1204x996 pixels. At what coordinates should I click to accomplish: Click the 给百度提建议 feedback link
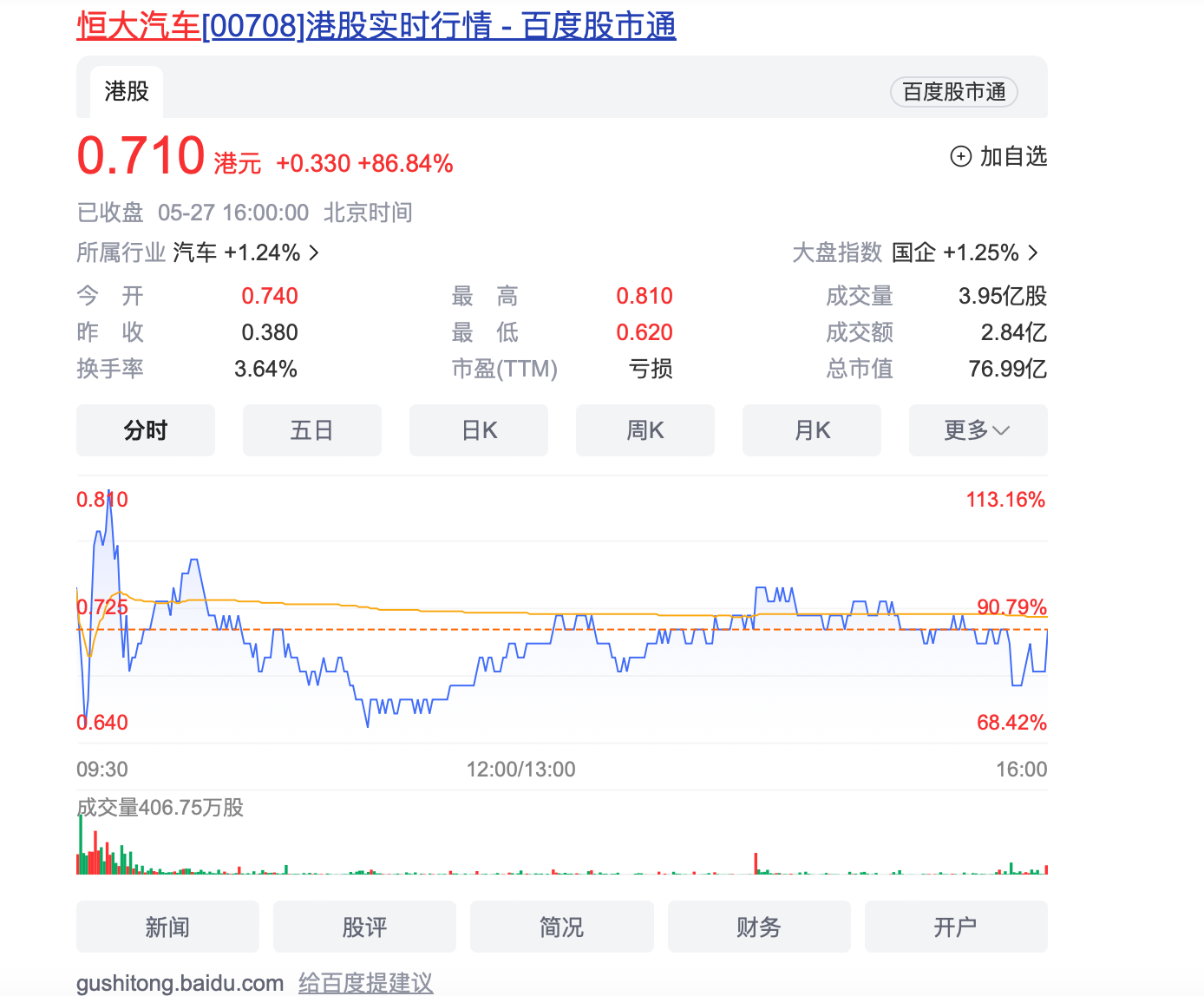click(x=365, y=983)
